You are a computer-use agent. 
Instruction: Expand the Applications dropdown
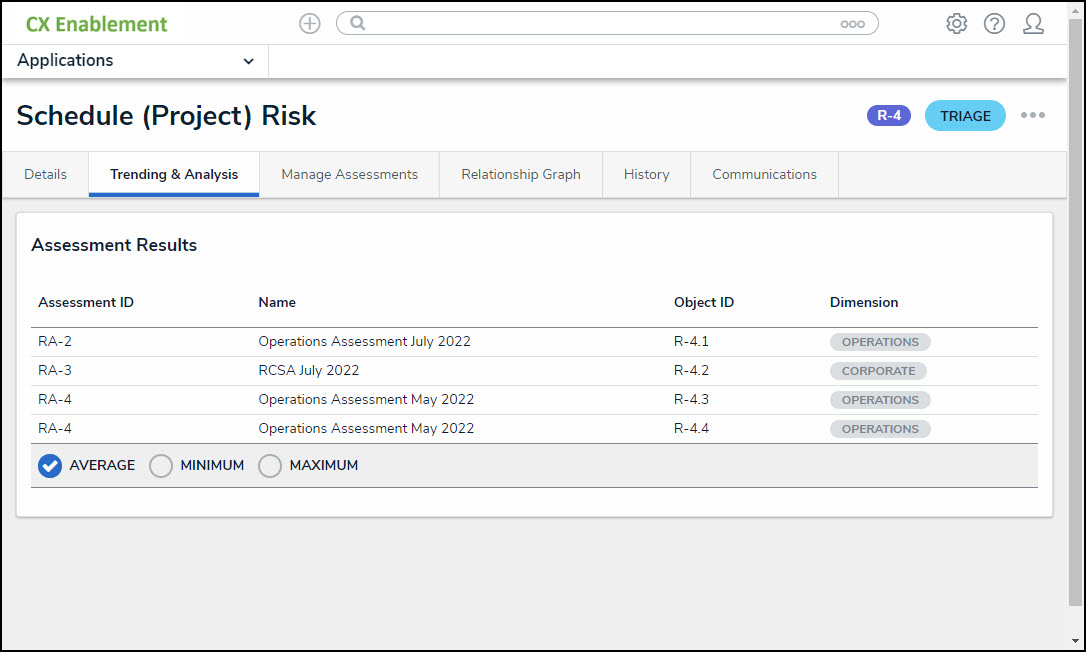pos(135,61)
